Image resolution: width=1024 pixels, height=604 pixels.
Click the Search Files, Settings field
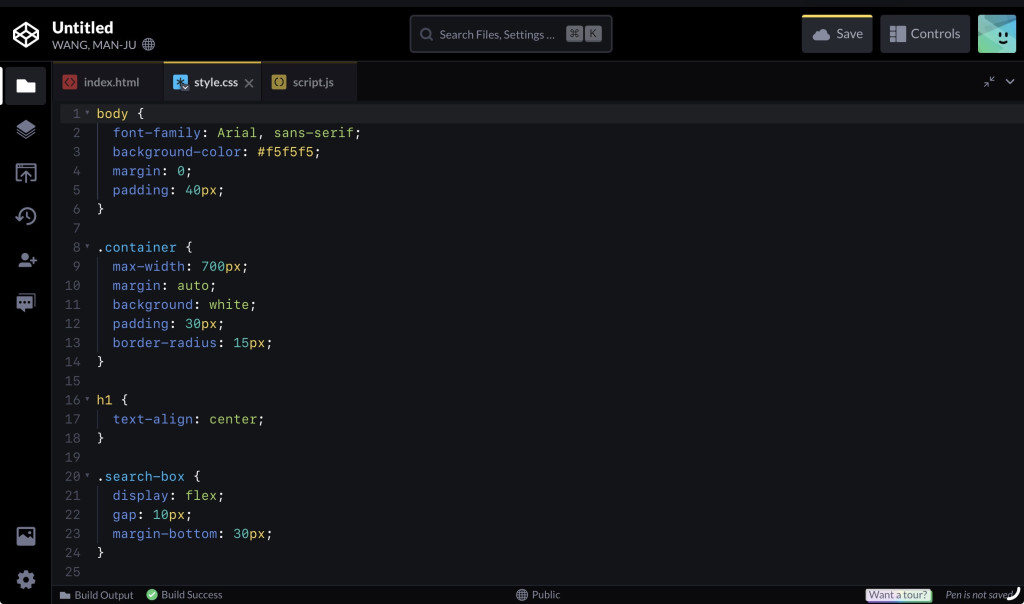click(x=511, y=34)
